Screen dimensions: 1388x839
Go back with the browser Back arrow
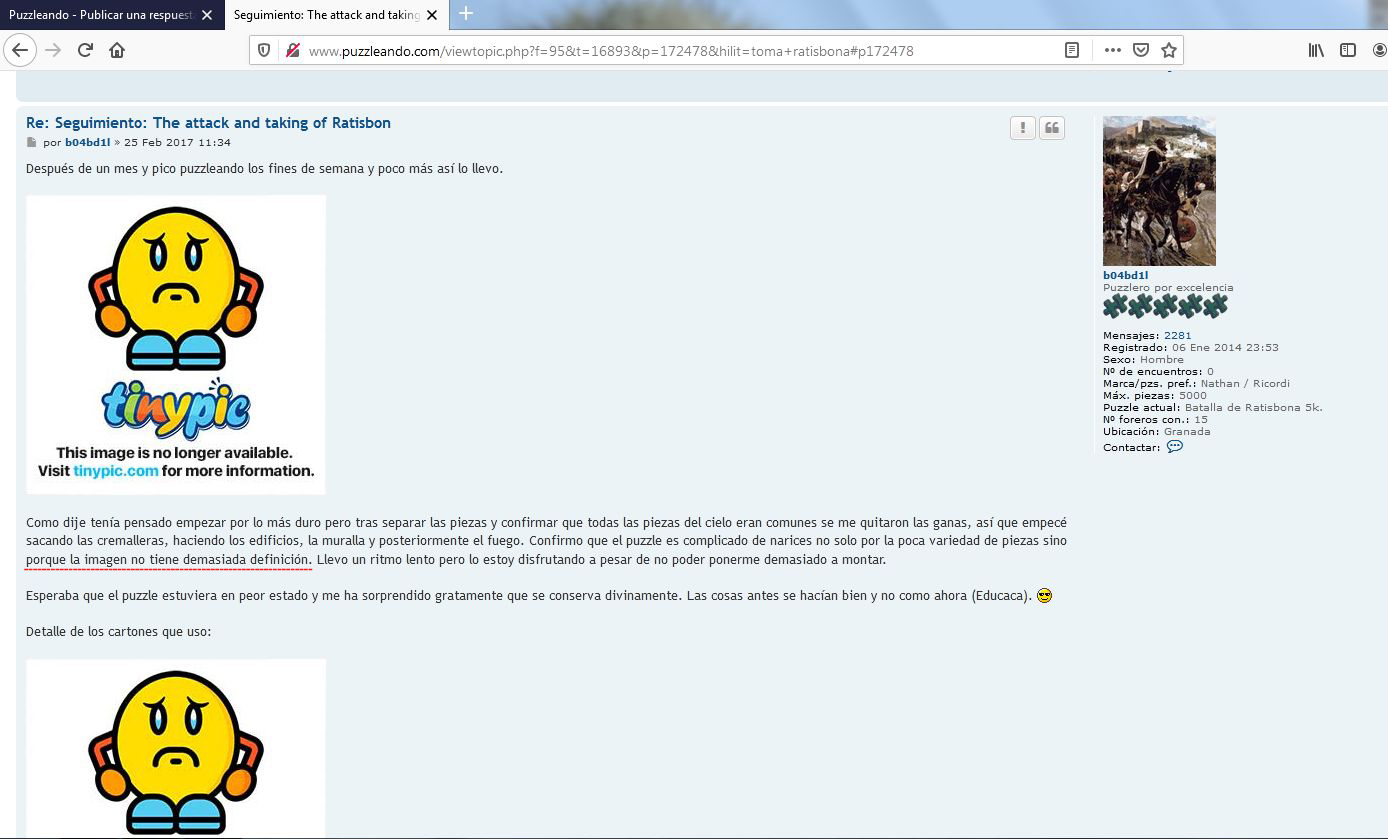pos(20,50)
